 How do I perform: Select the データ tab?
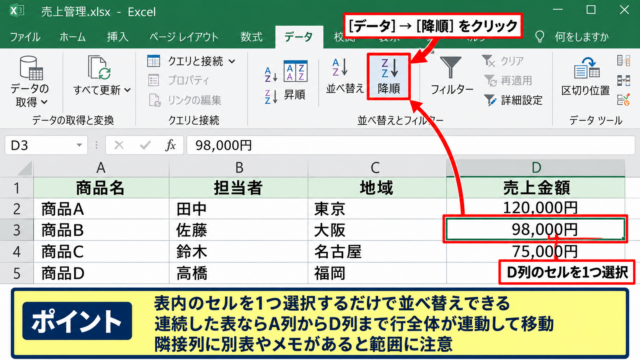tap(299, 37)
